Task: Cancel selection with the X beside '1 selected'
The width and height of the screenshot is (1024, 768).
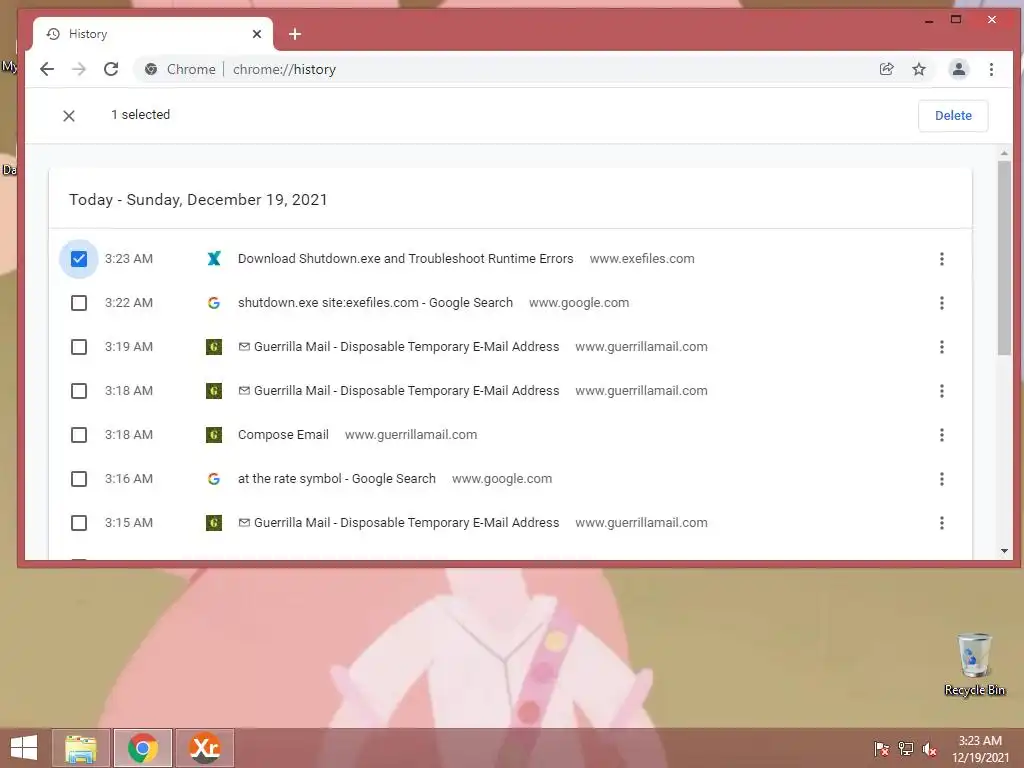Action: (69, 116)
